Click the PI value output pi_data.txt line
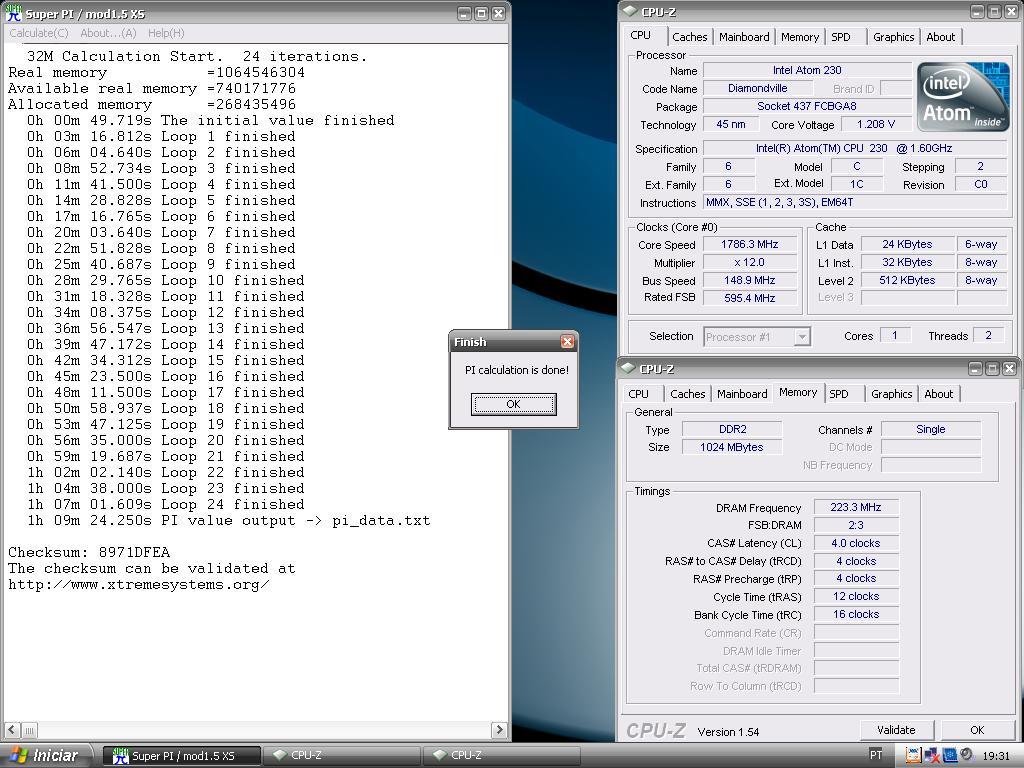This screenshot has height=768, width=1024. click(229, 520)
